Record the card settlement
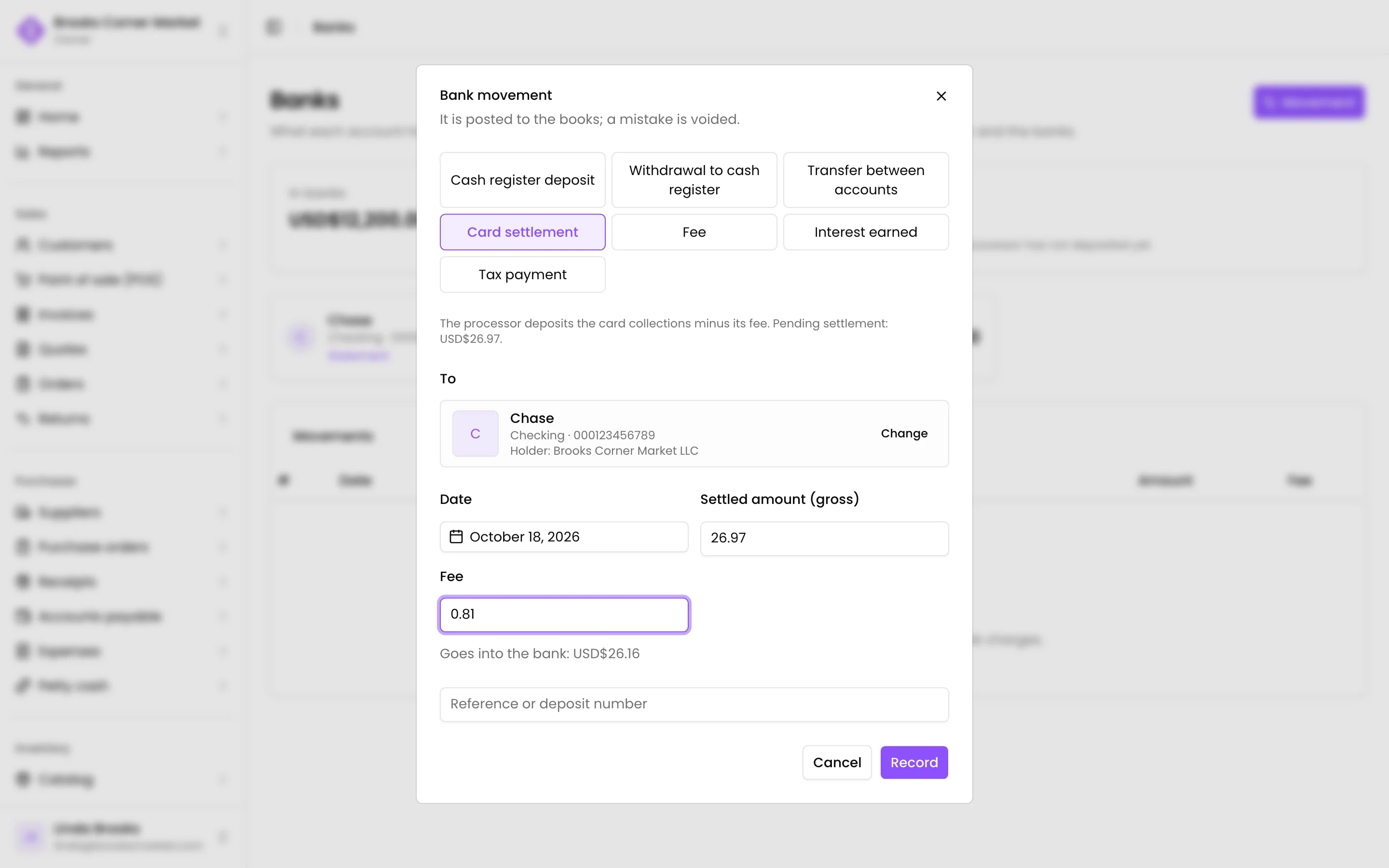1389x868 pixels. tap(914, 762)
